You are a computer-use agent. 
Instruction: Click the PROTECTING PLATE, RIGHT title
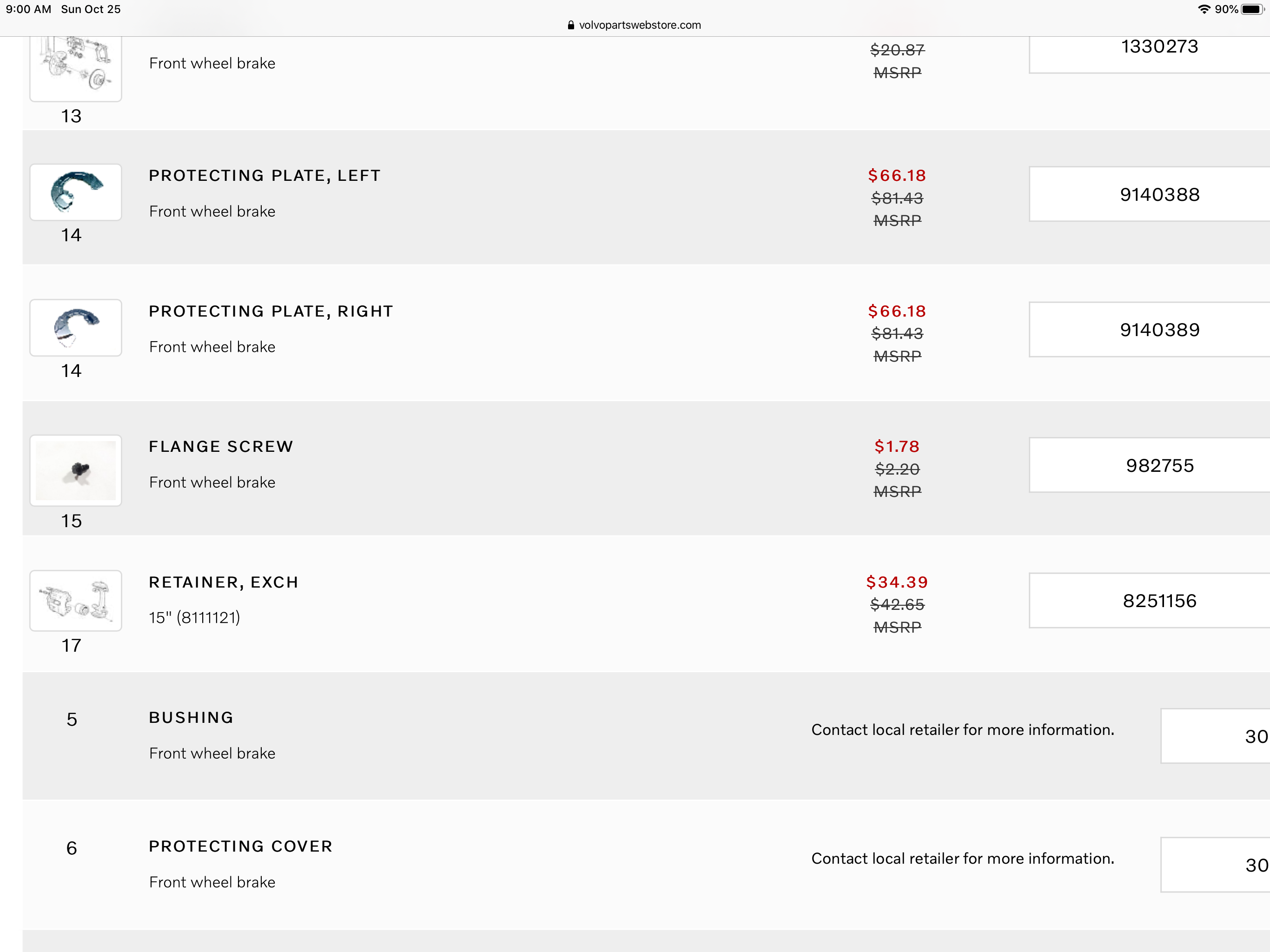pos(271,311)
